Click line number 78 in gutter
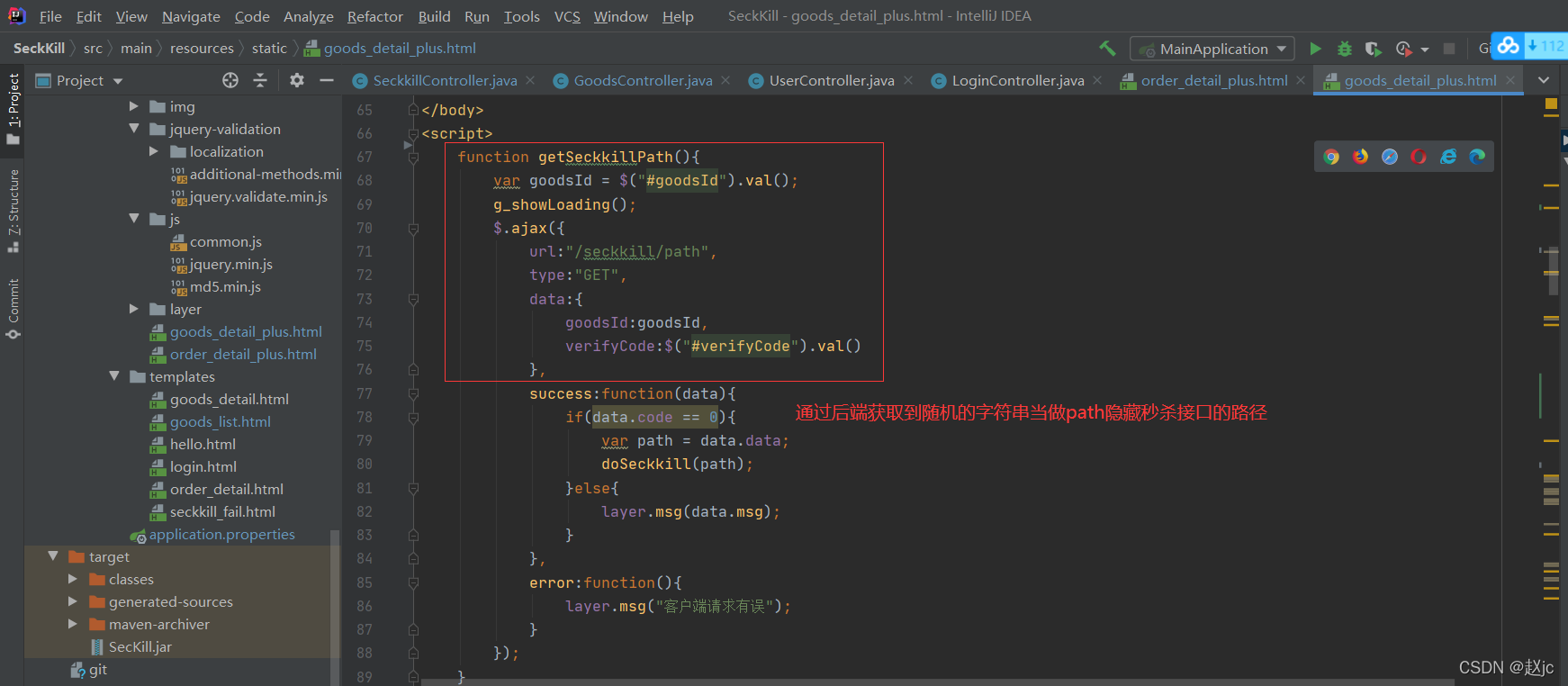 pyautogui.click(x=364, y=417)
